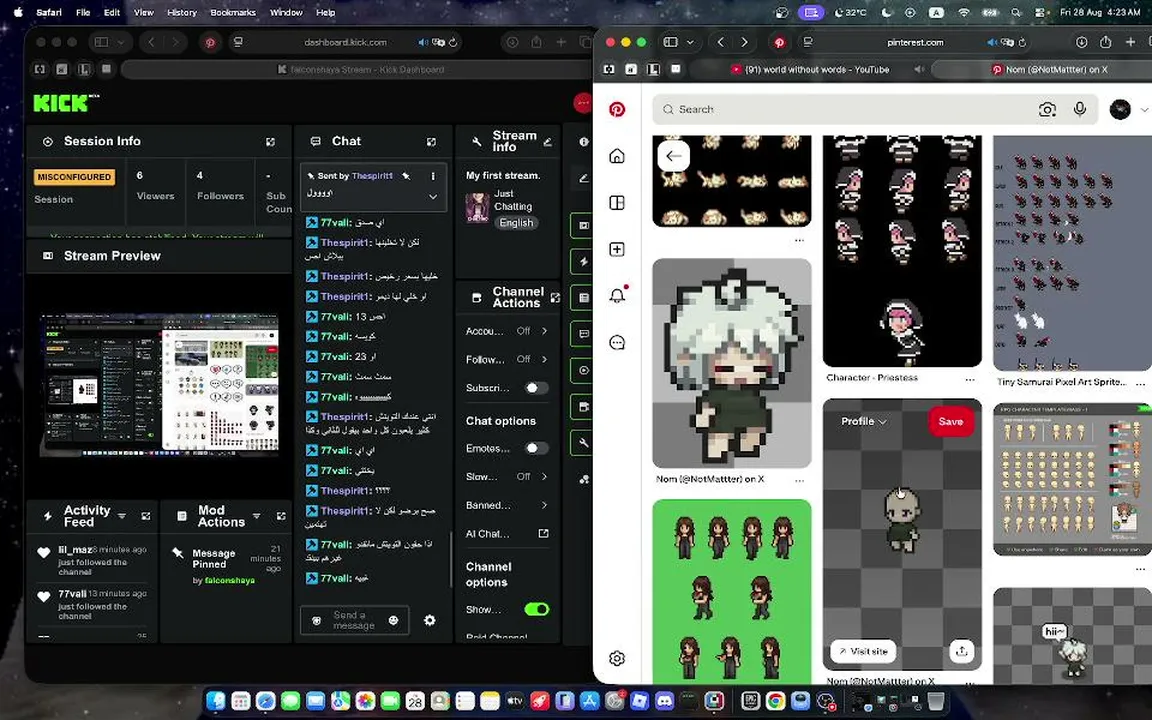The image size is (1152, 720).
Task: Pop out the Mod Actions panel
Action: (281, 516)
